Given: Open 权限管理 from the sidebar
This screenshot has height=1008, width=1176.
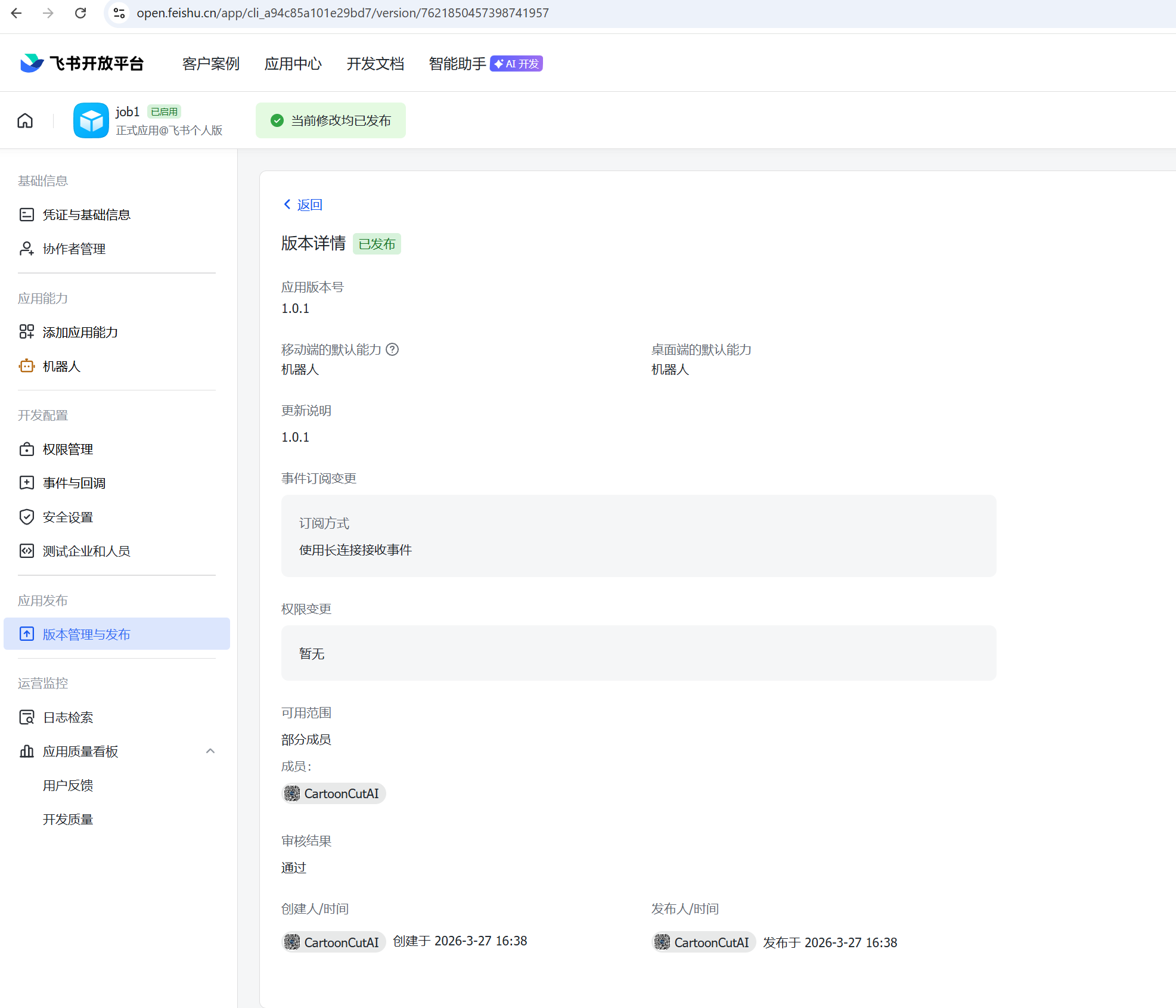Looking at the screenshot, I should [x=67, y=449].
